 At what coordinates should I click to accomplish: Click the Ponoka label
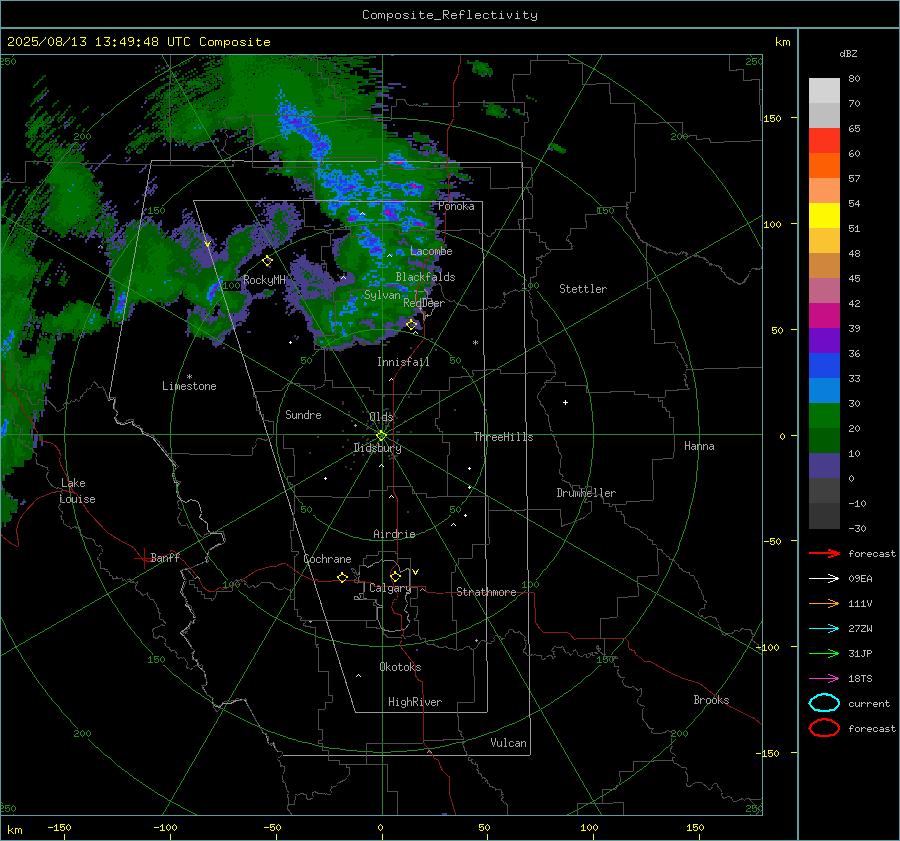click(x=456, y=206)
